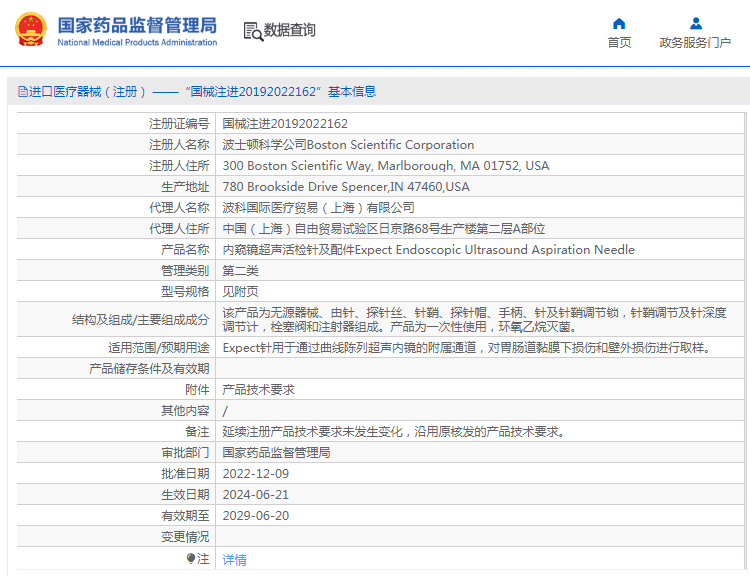Screen dimensions: 750x576
Task: Click product name Expect Endoscopic Ultrasound Aspiration Needle
Action: click(x=429, y=250)
